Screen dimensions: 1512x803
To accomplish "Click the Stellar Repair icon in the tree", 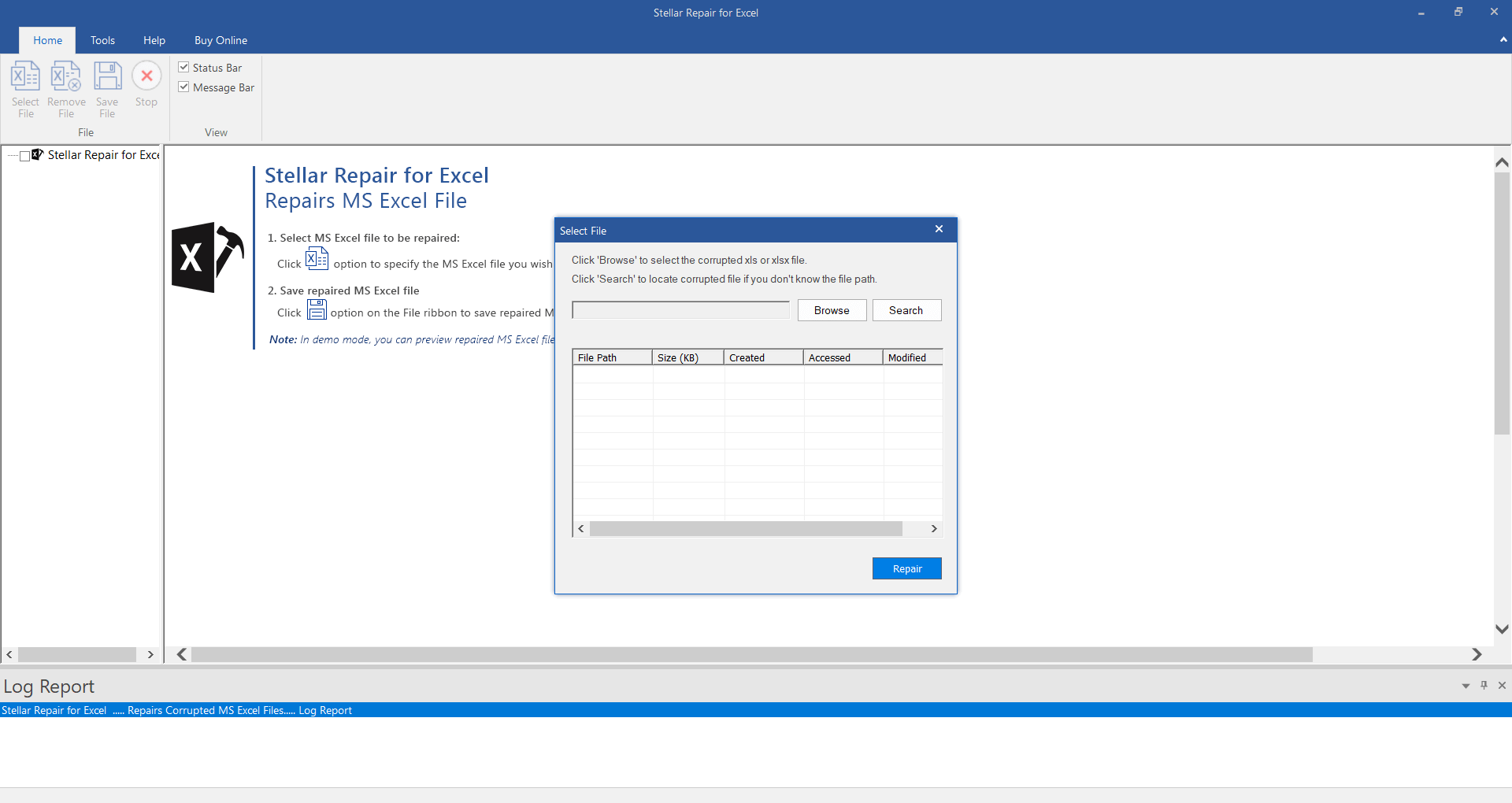I will (x=37, y=154).
